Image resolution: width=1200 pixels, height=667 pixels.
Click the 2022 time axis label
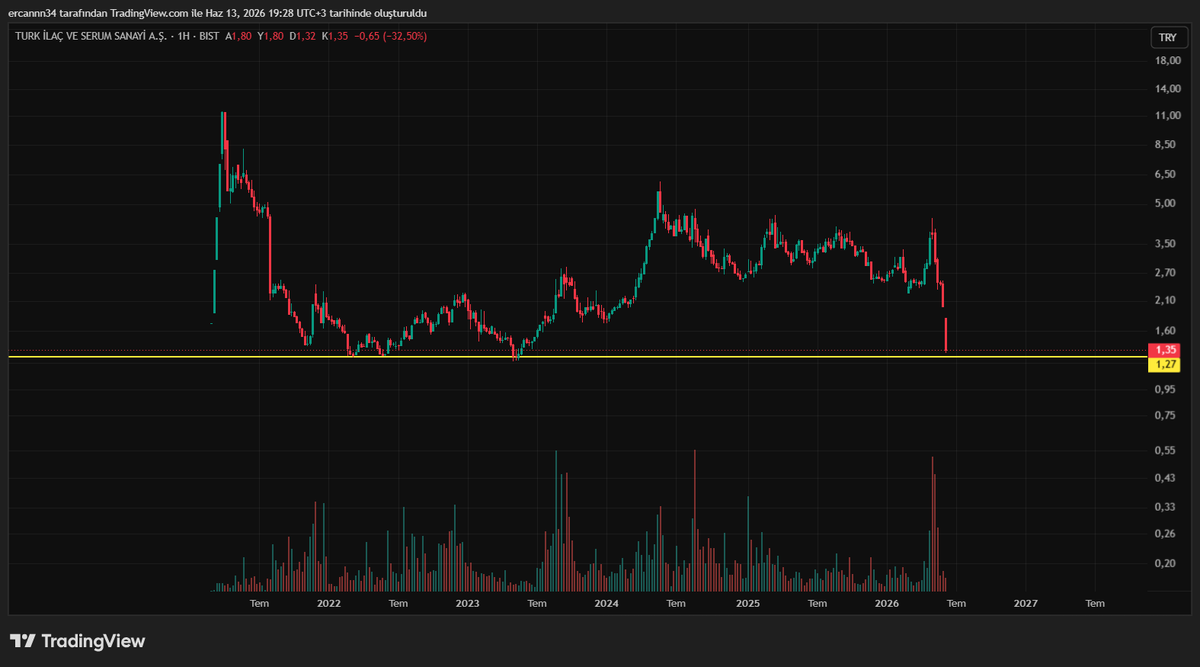(x=328, y=604)
